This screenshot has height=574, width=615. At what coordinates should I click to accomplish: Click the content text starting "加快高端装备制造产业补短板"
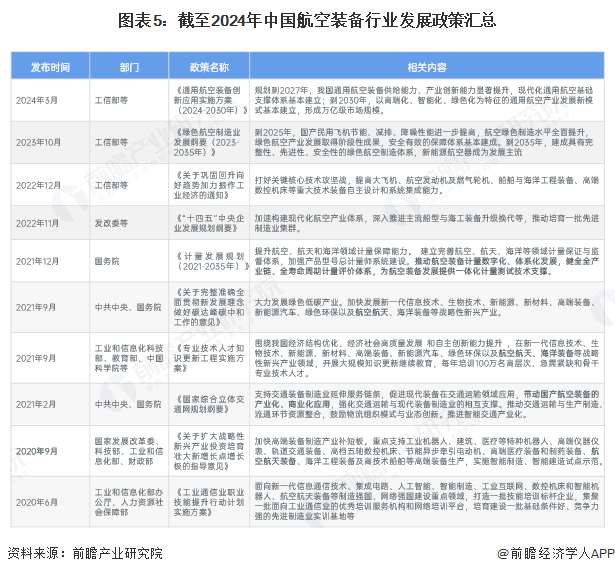tap(429, 451)
